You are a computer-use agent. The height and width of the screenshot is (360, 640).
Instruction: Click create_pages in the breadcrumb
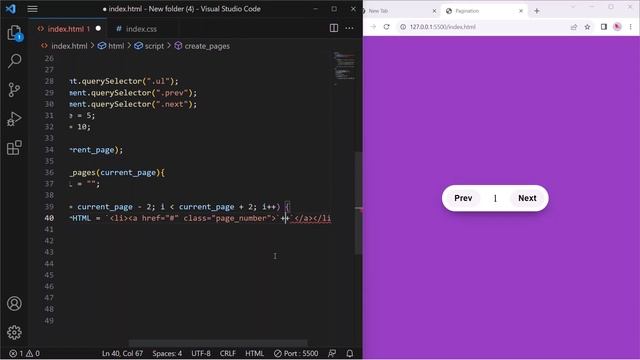point(207,46)
